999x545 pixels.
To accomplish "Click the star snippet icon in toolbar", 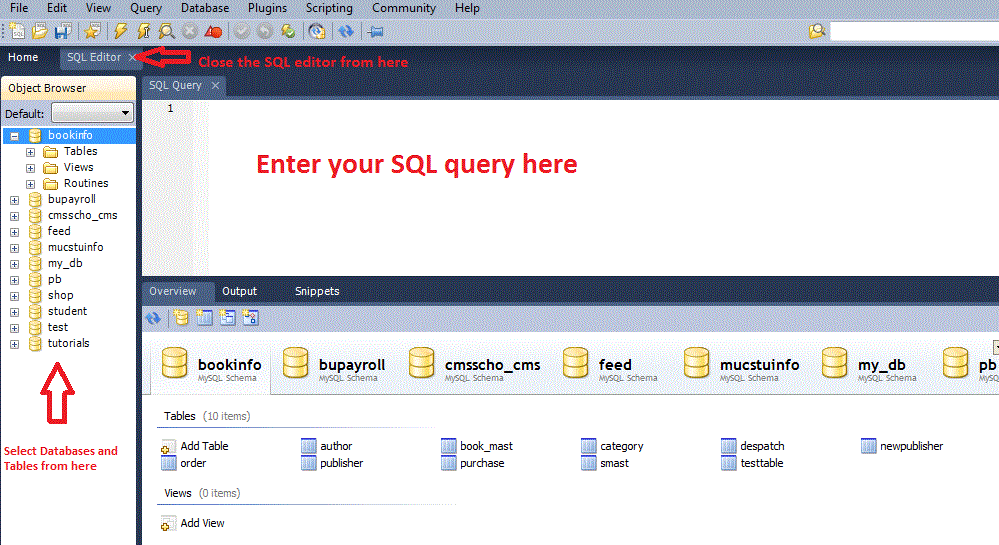I will click(92, 31).
